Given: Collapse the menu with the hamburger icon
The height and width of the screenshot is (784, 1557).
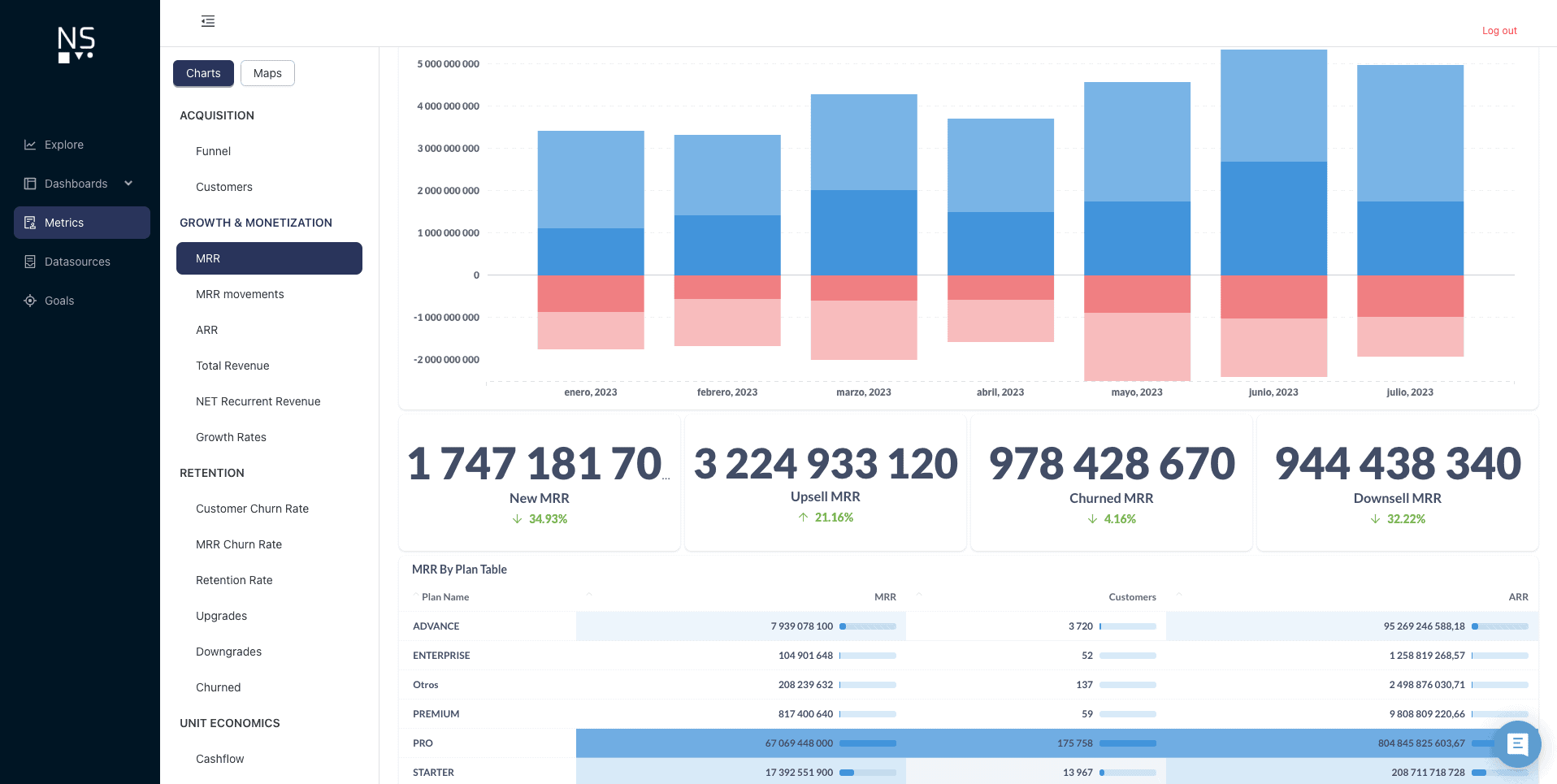Looking at the screenshot, I should click(208, 21).
